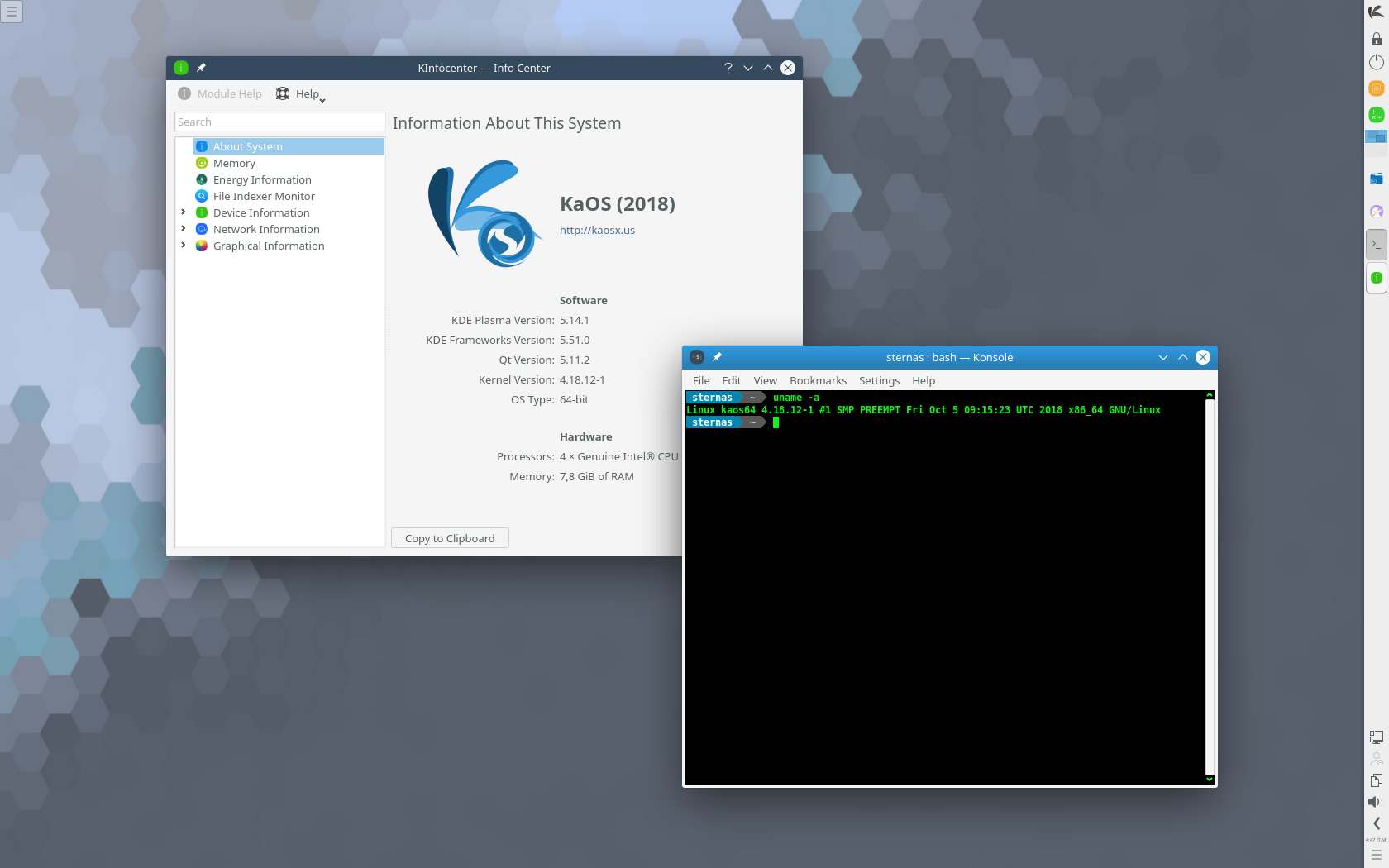Open the Konsole Help menu

(x=924, y=380)
